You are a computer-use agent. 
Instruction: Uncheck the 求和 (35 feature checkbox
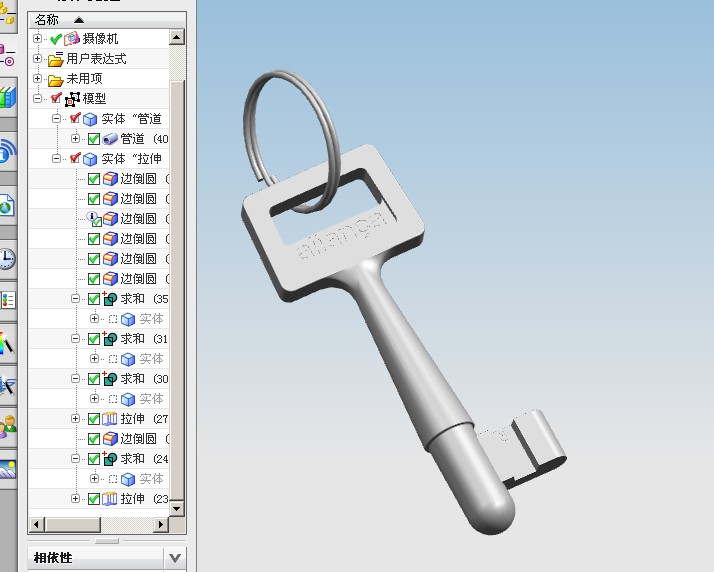pos(94,299)
